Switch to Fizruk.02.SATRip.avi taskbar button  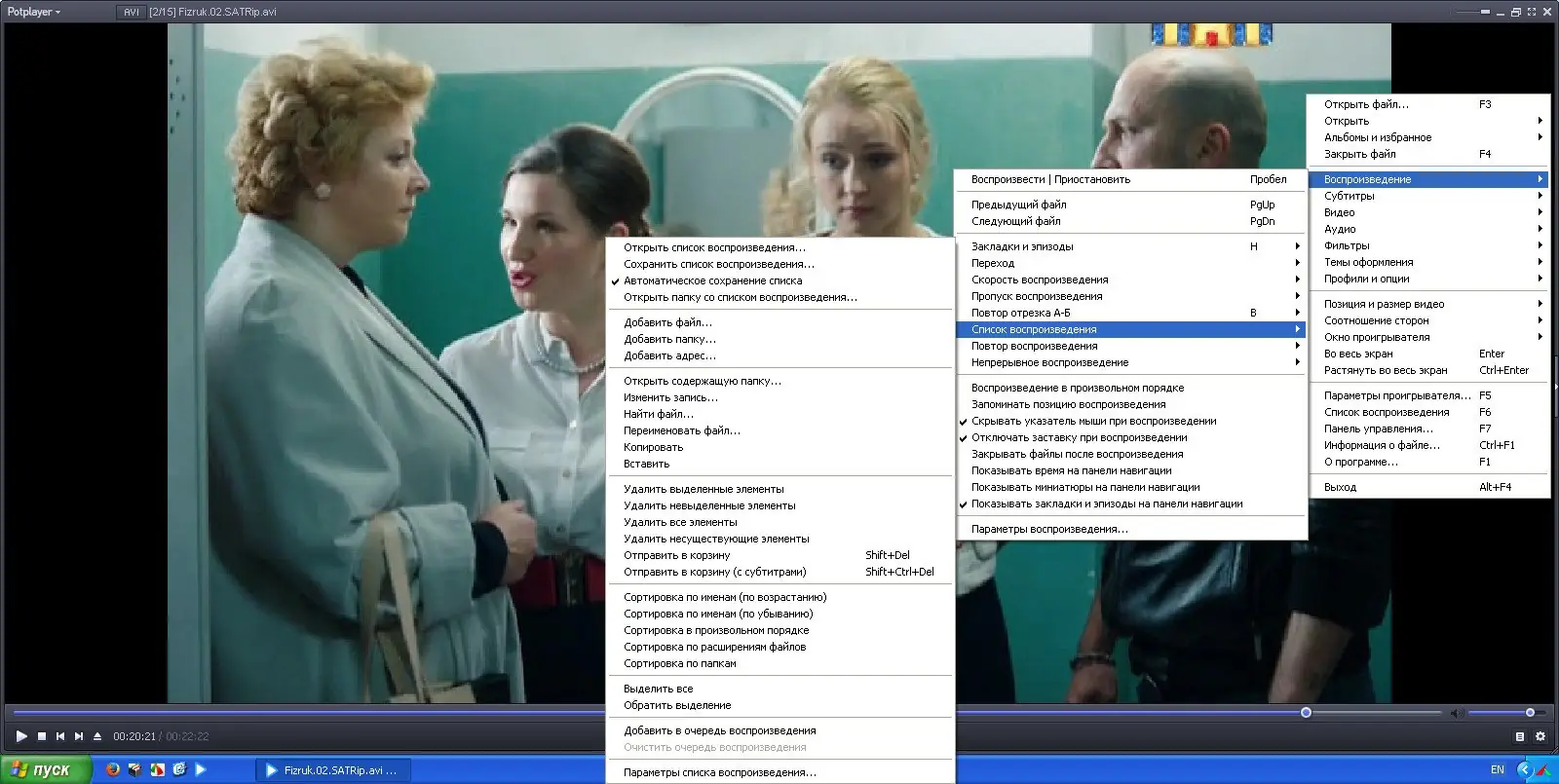tap(333, 770)
